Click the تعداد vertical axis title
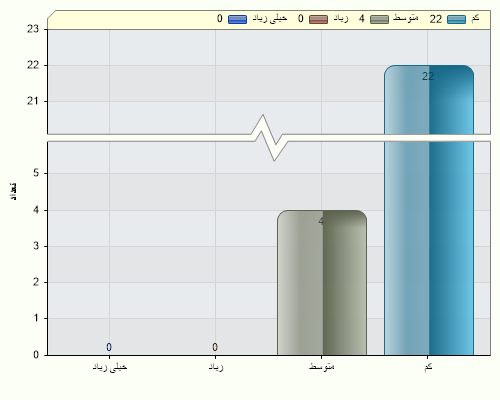500x400 pixels. 14,191
